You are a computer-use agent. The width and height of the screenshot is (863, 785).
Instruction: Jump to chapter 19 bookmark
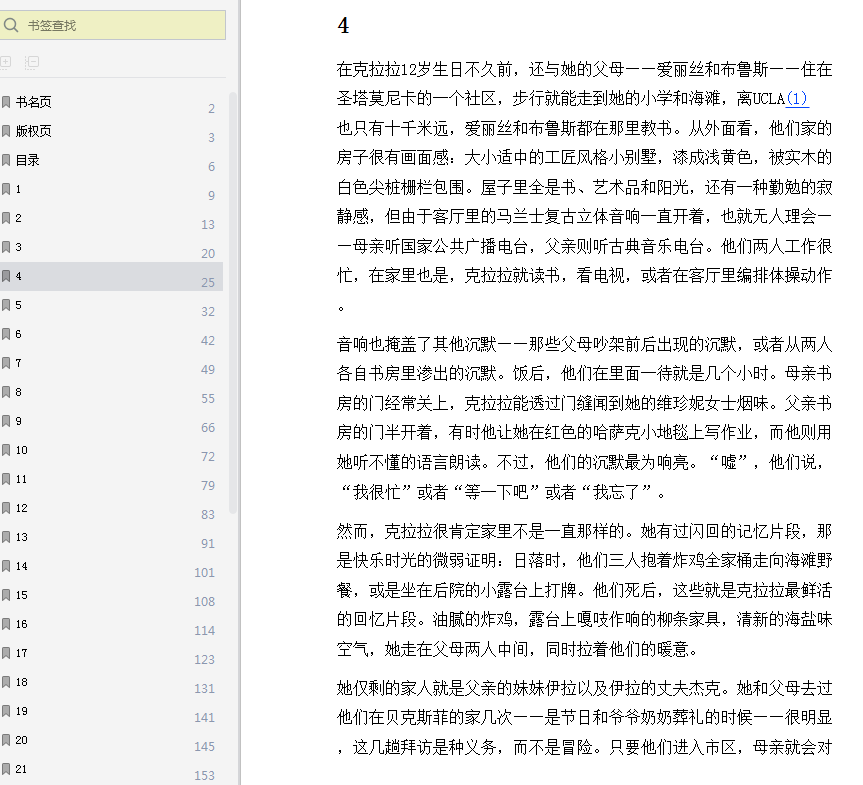click(x=110, y=711)
